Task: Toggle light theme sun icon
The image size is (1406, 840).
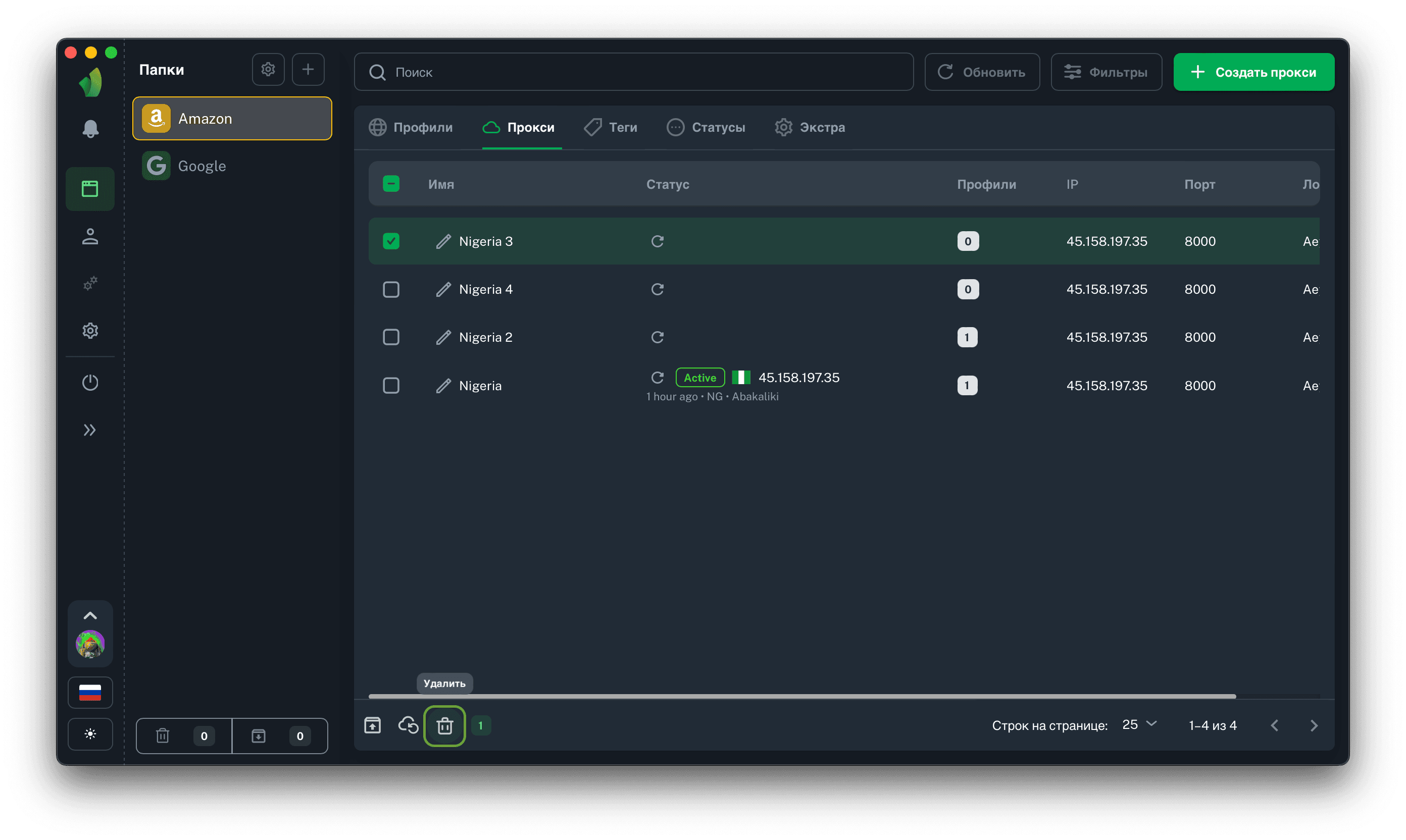Action: [x=90, y=734]
